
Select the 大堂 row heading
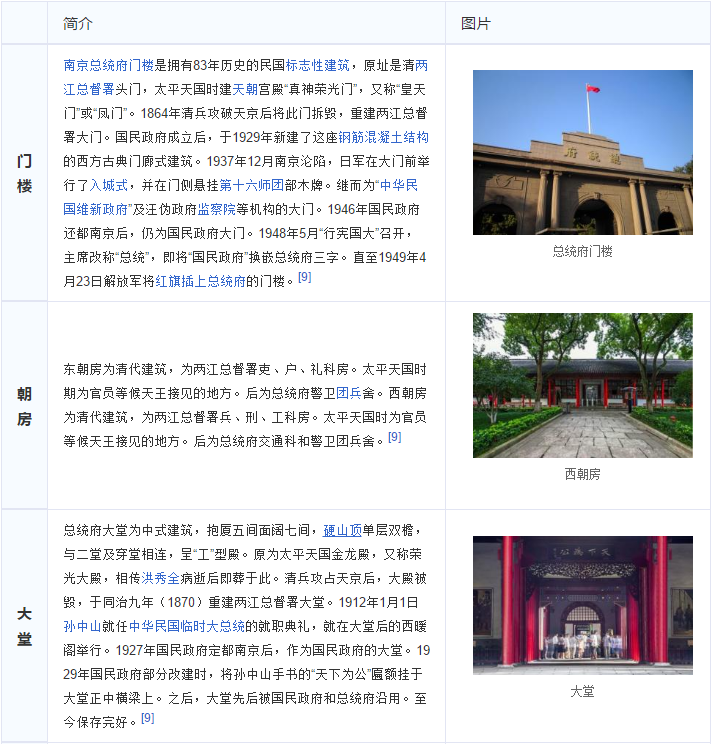click(24, 626)
